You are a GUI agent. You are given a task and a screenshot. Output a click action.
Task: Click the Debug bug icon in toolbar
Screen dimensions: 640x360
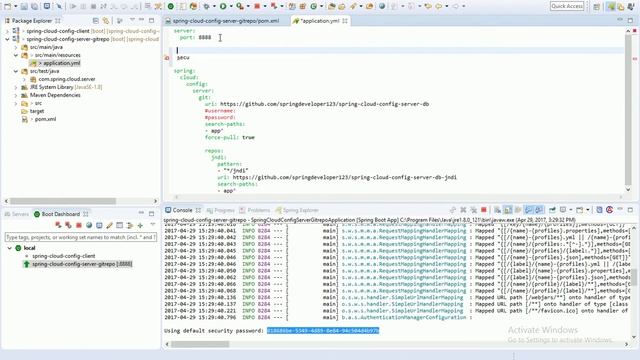tap(207, 6)
